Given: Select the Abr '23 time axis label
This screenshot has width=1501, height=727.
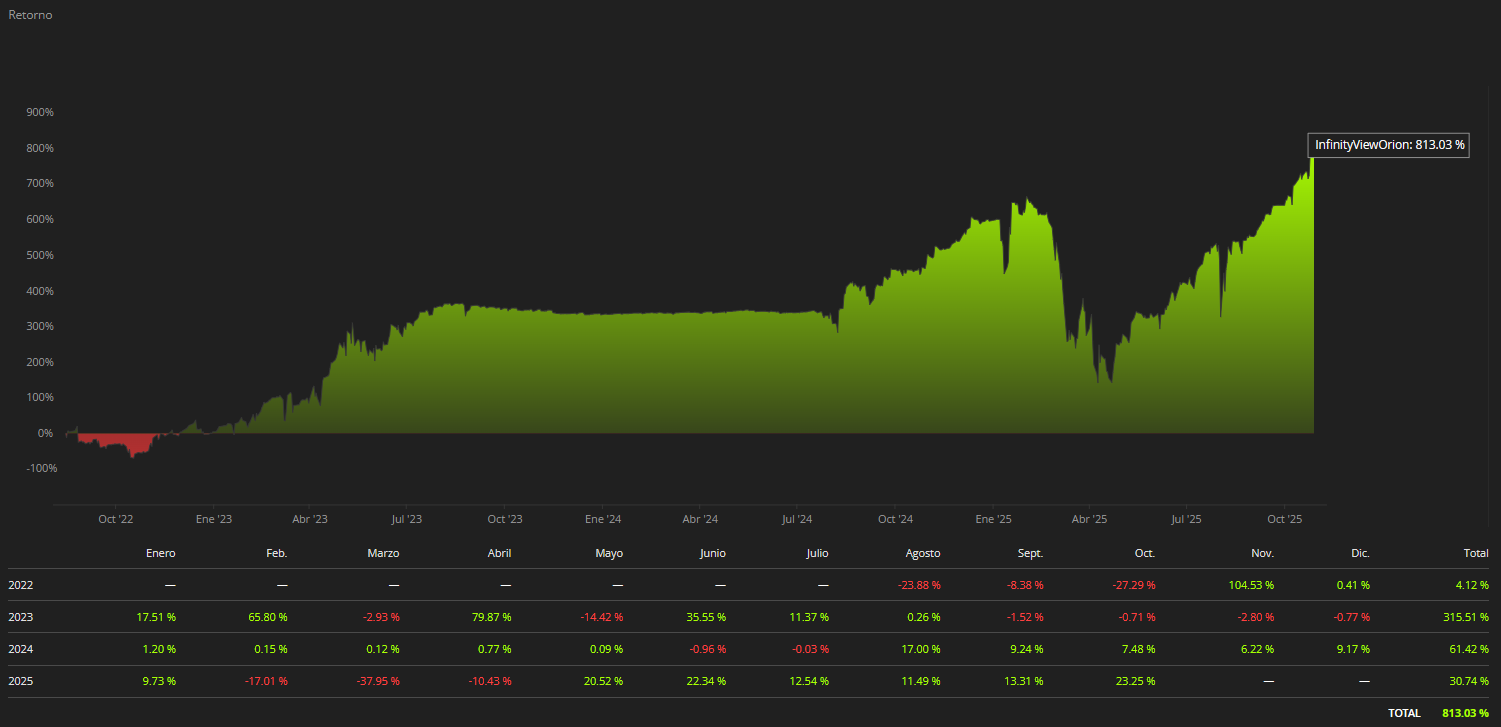Looking at the screenshot, I should pos(310,519).
